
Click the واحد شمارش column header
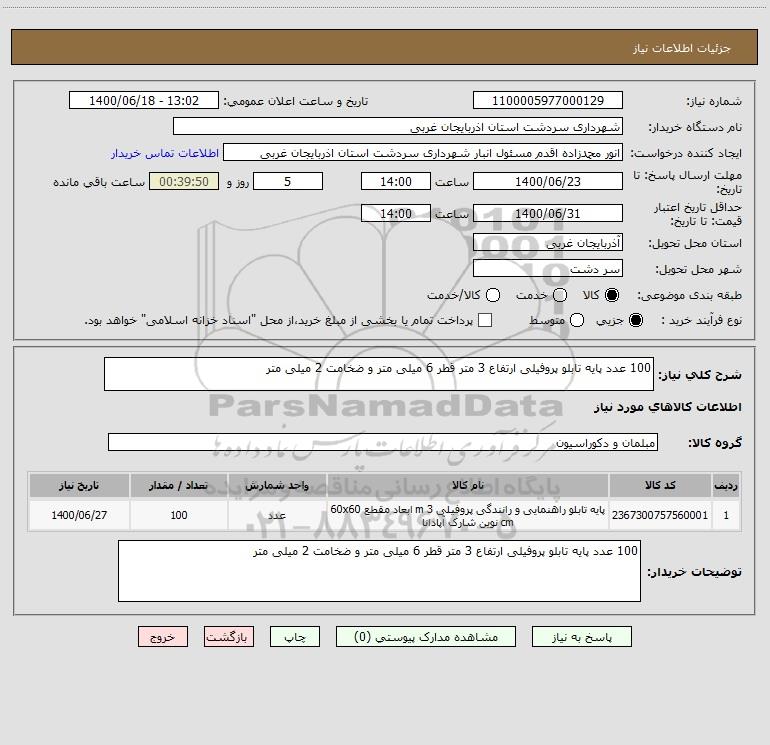click(x=277, y=485)
